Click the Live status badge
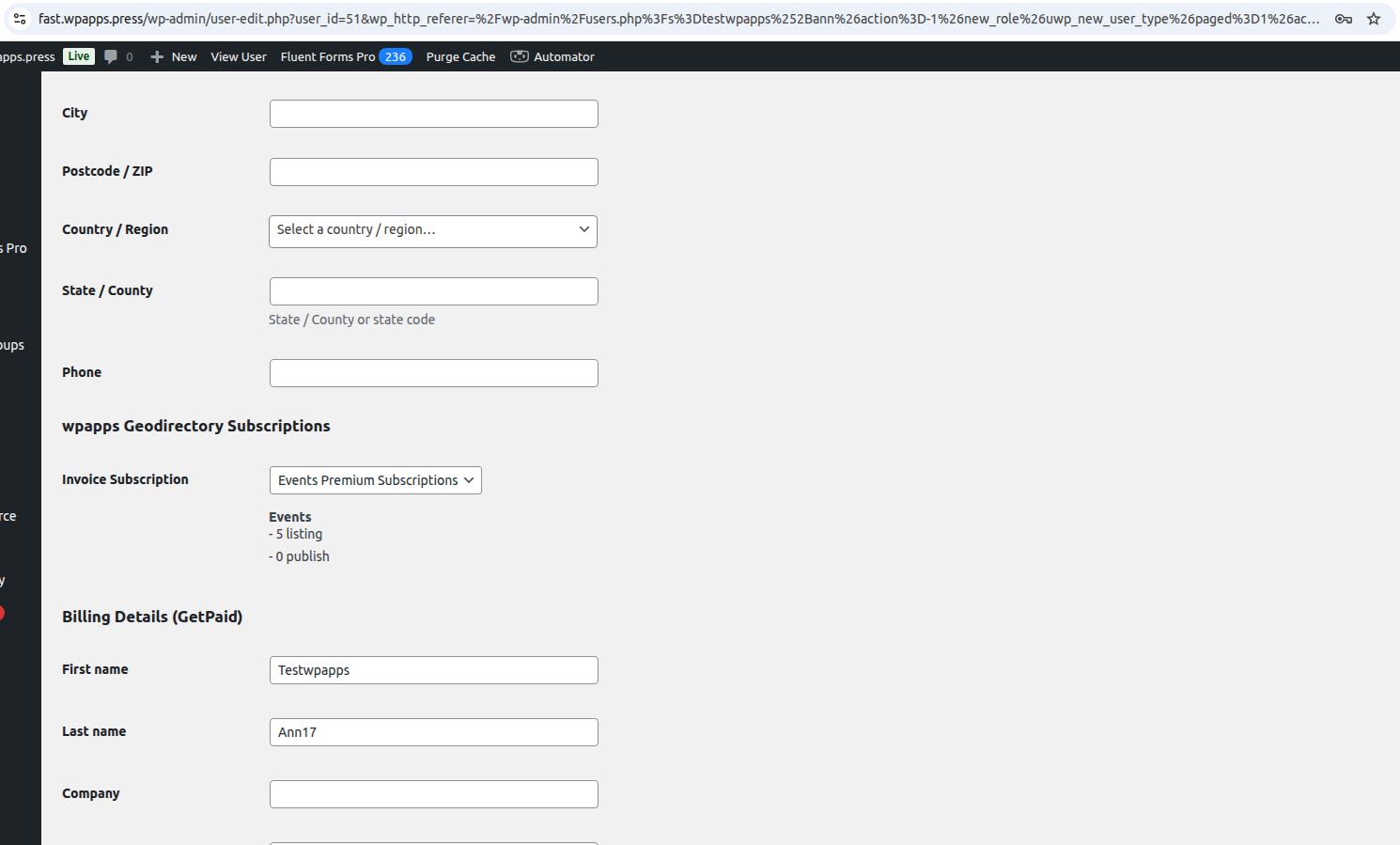Screen dimensions: 1400x845 (79, 56)
